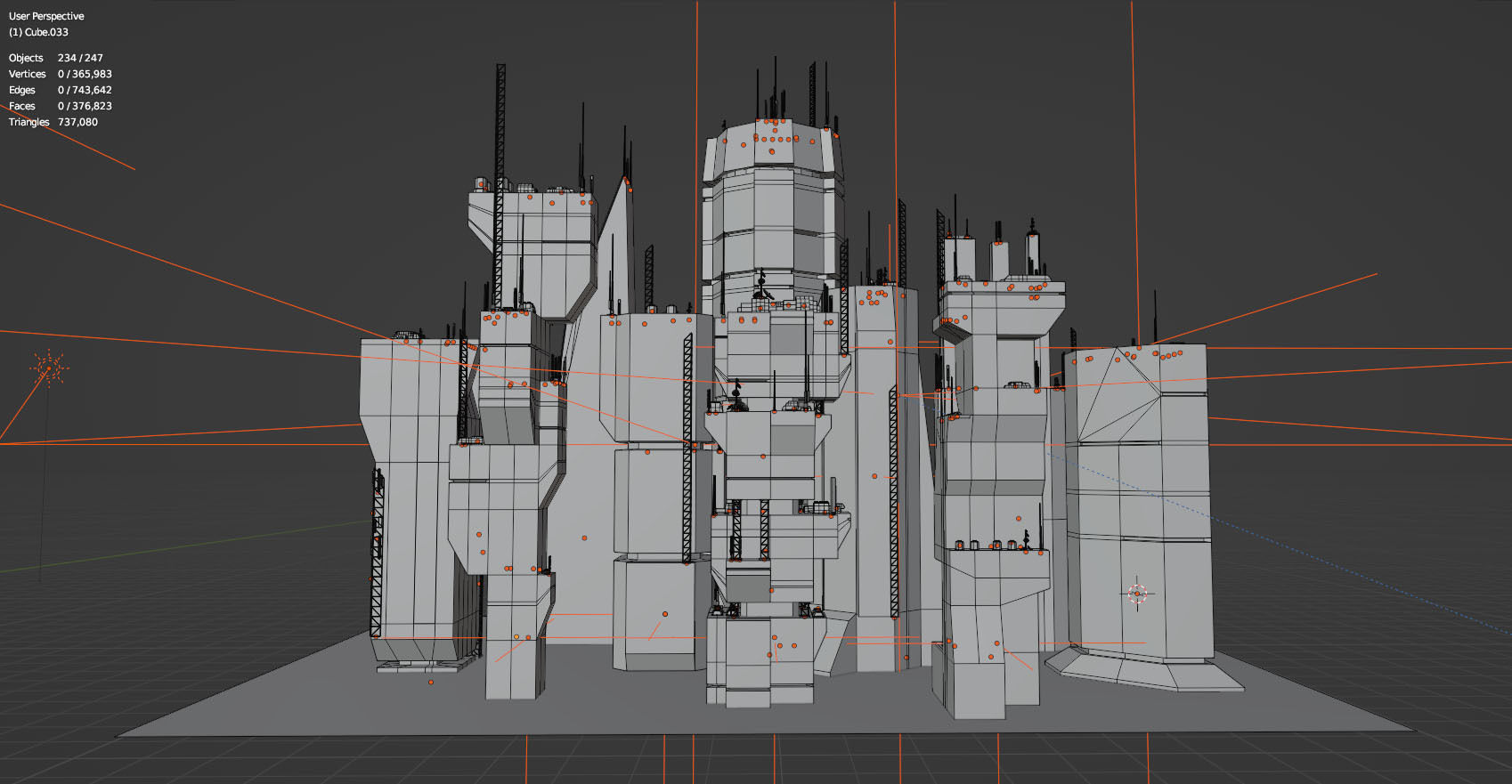Click the "Vertices 0 / 365,983" statistic
Viewport: 1512px width, 784px height.
tap(61, 74)
